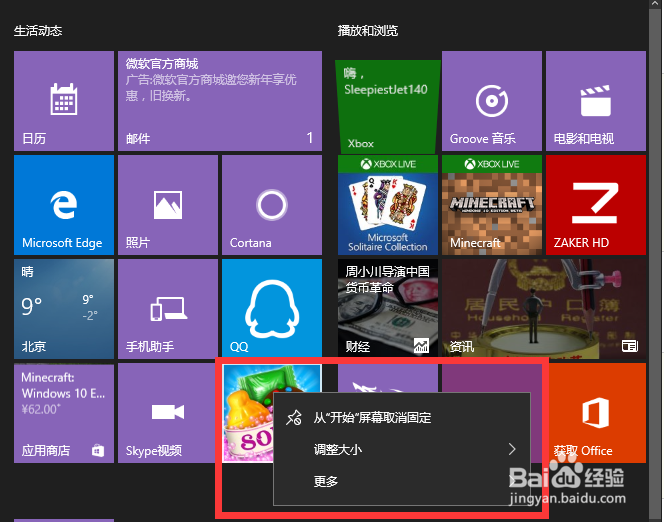Screen dimensions: 664x522
Task: Click the ¥62.00 price text
Action: pos(41,409)
